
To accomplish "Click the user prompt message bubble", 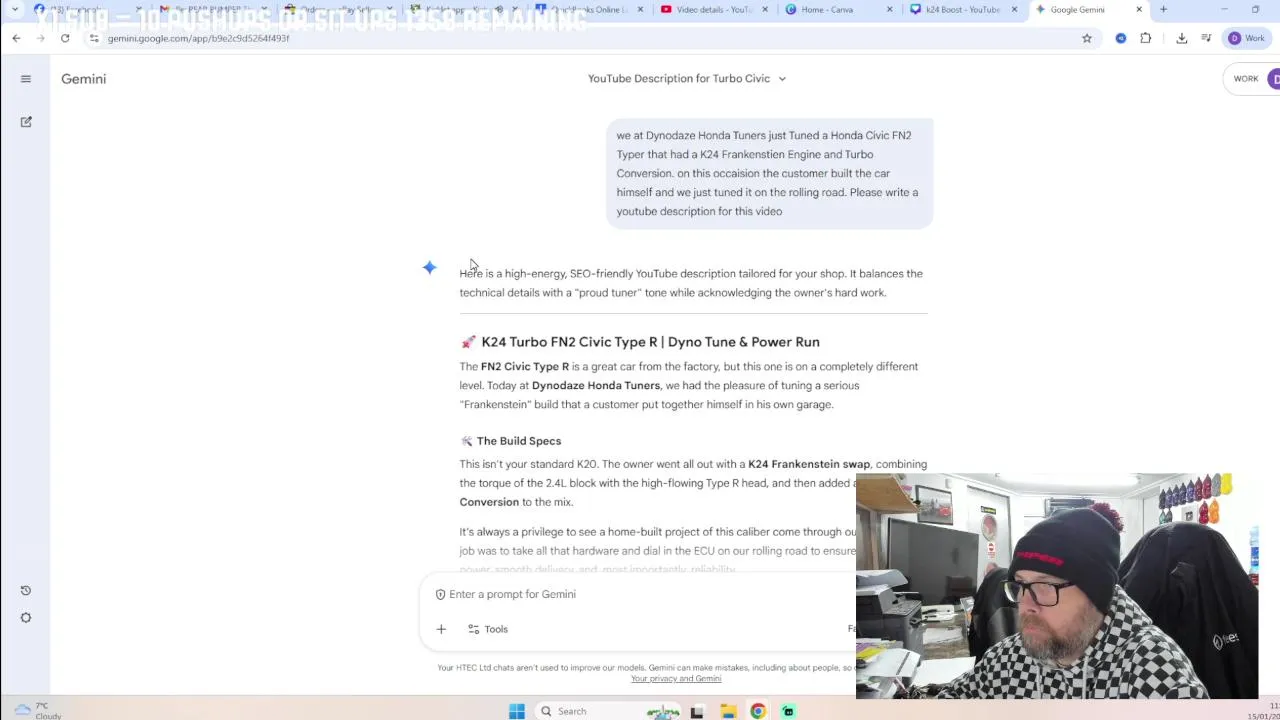I will [769, 173].
